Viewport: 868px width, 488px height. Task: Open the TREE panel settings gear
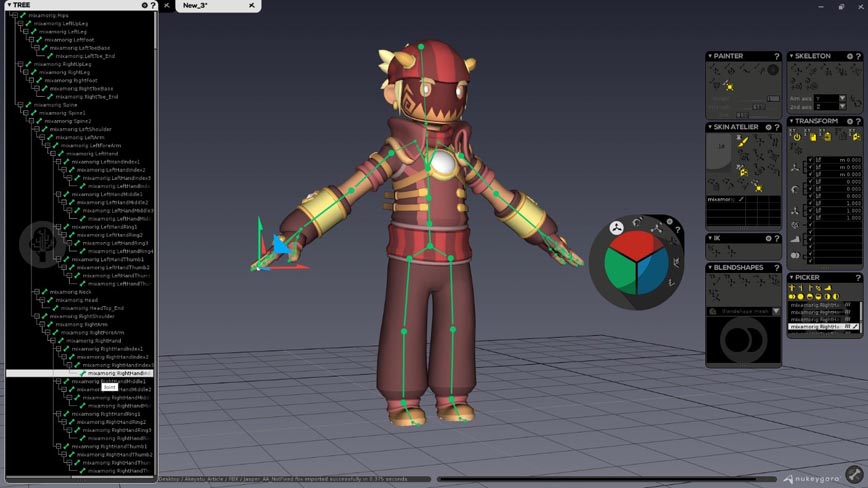(x=145, y=5)
